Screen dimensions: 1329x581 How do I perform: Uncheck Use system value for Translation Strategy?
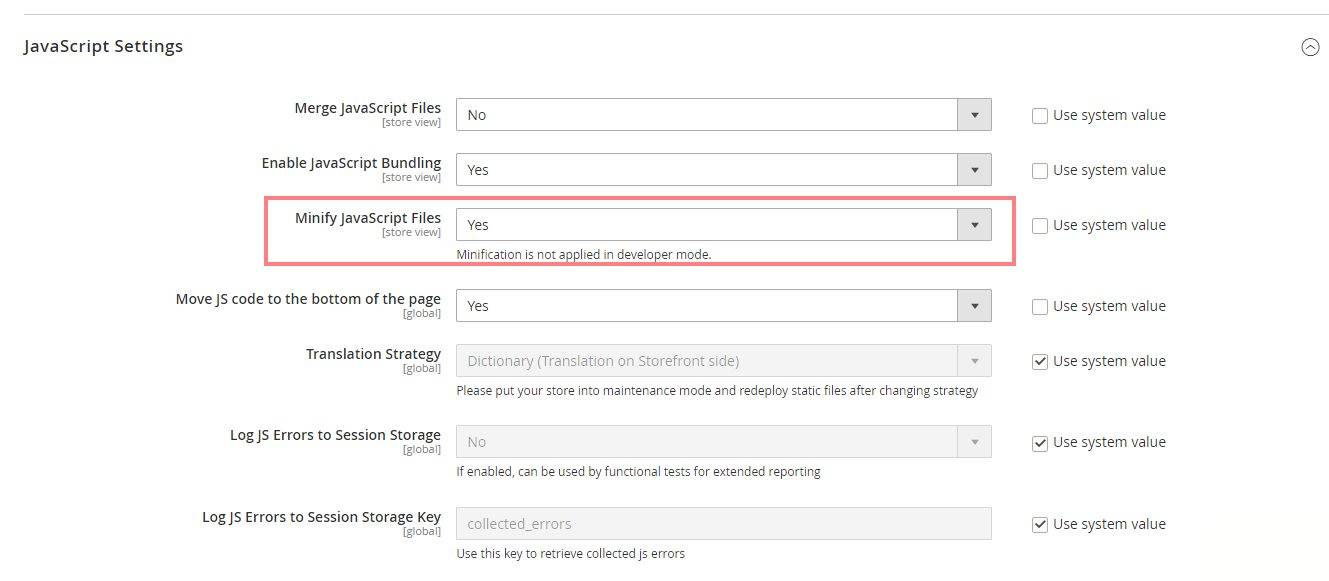click(1040, 362)
